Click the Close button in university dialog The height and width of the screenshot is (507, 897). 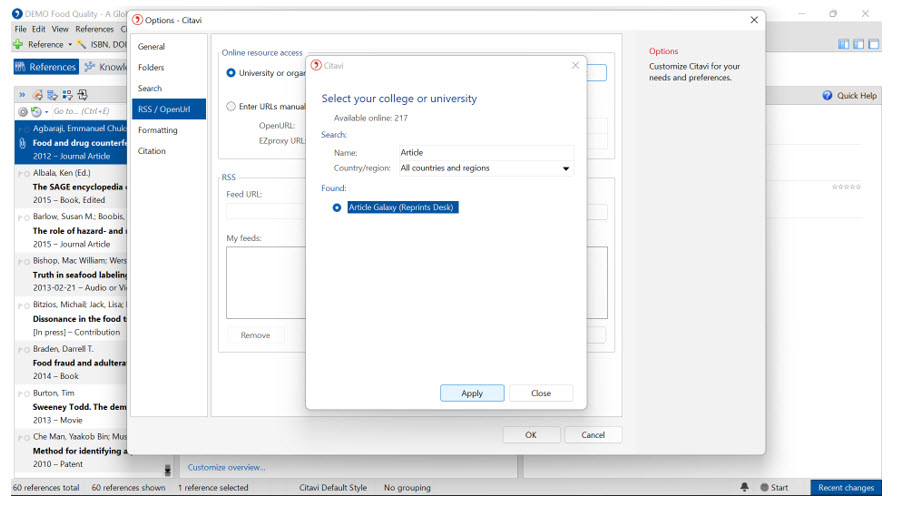(541, 393)
